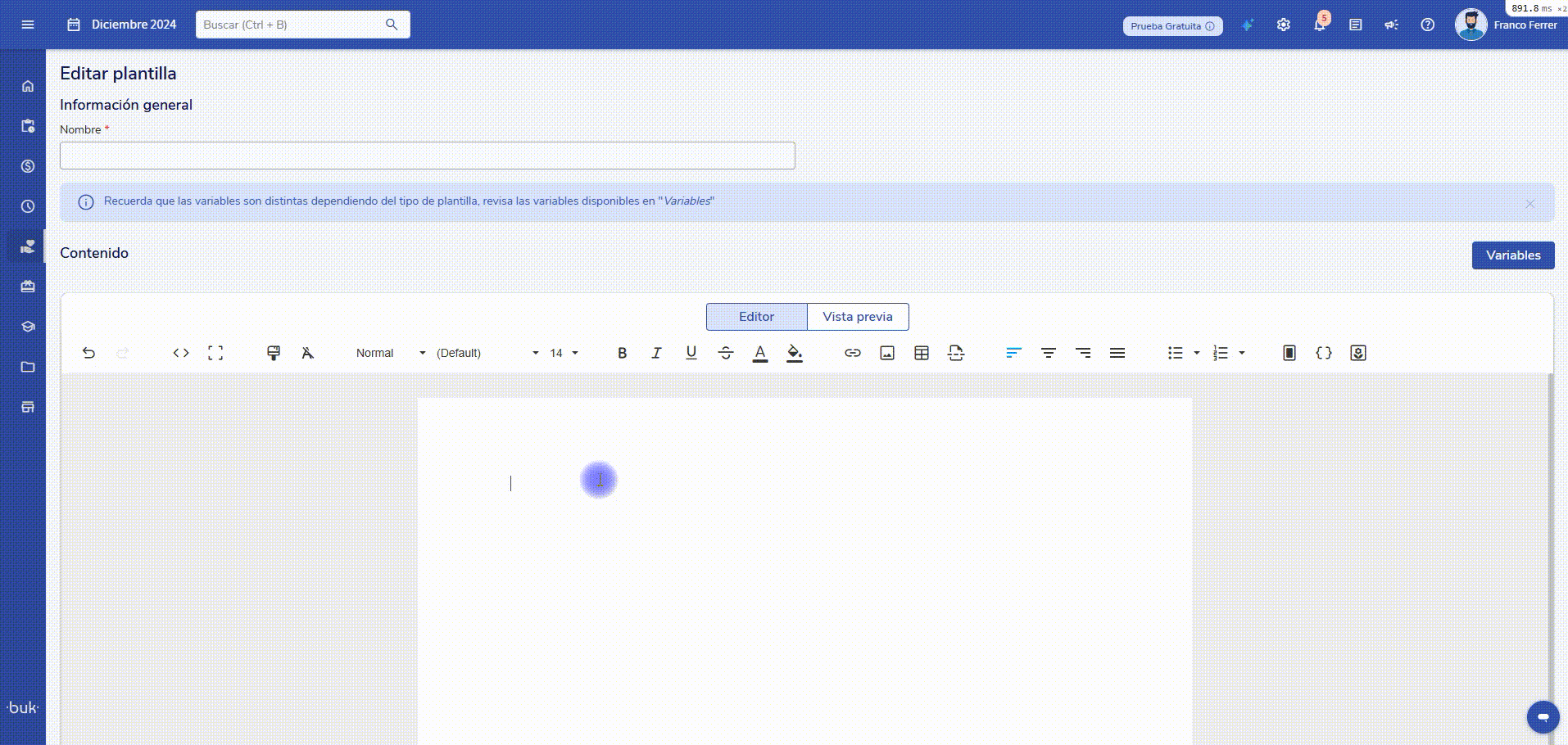The height and width of the screenshot is (745, 1568).
Task: Click the Nombre input field
Action: point(427,156)
